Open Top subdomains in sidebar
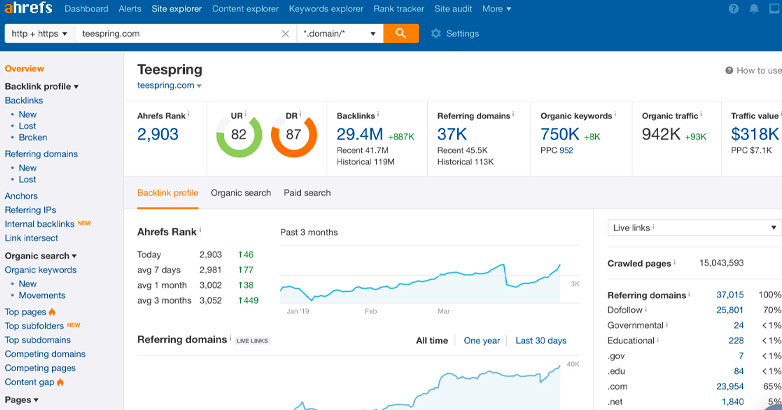Viewport: 782px width, 410px height. coord(37,340)
